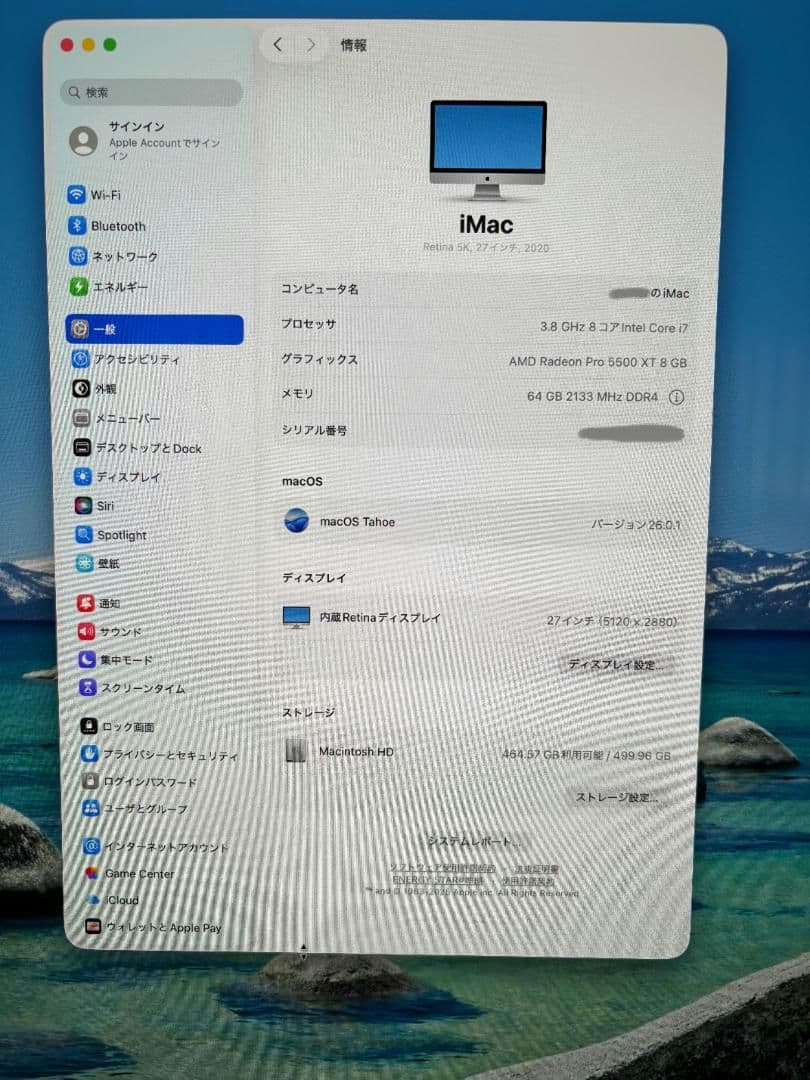This screenshot has width=810, height=1080.
Task: Click the forward navigation chevron
Action: (311, 44)
